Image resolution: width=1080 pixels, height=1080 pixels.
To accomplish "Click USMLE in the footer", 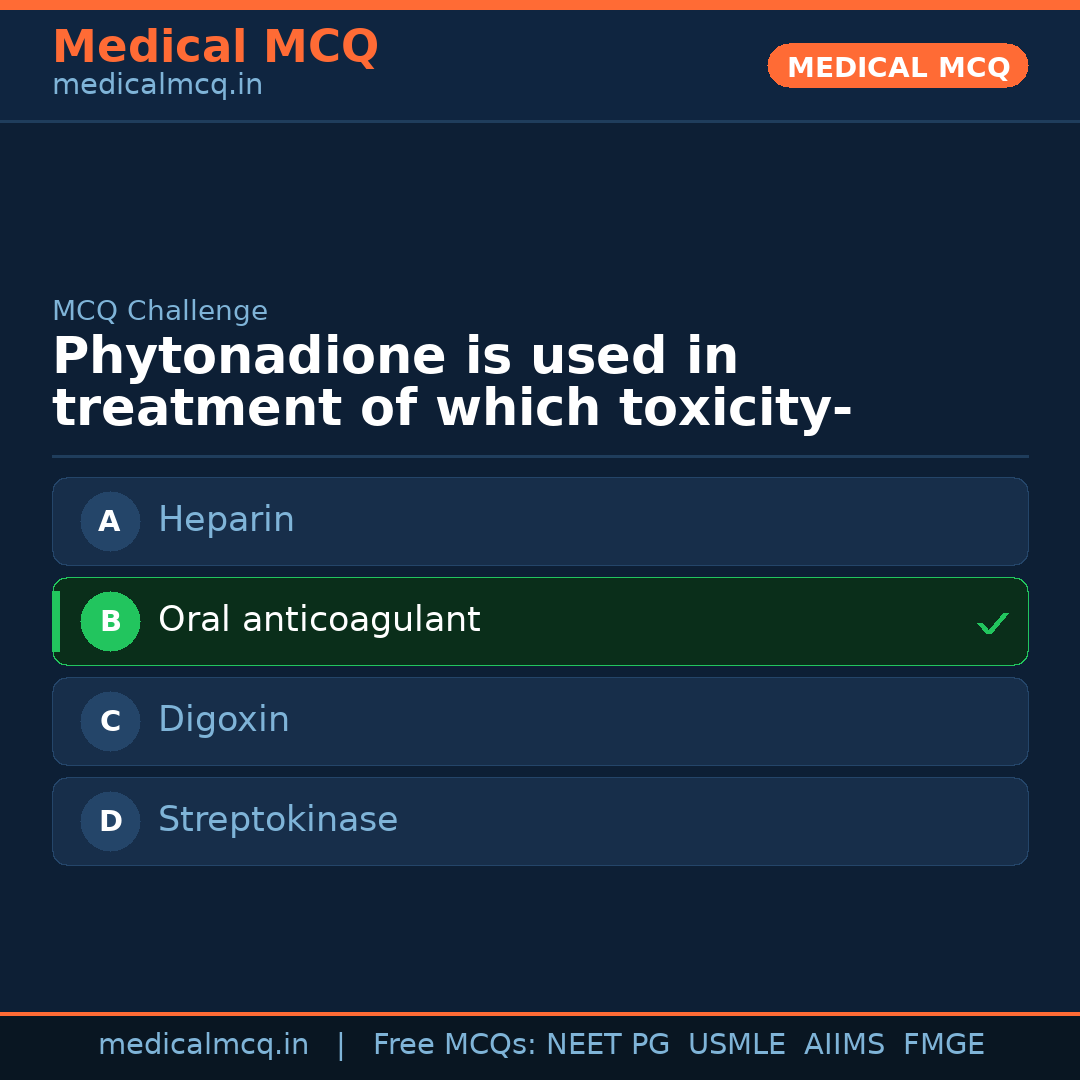I will tap(736, 1045).
